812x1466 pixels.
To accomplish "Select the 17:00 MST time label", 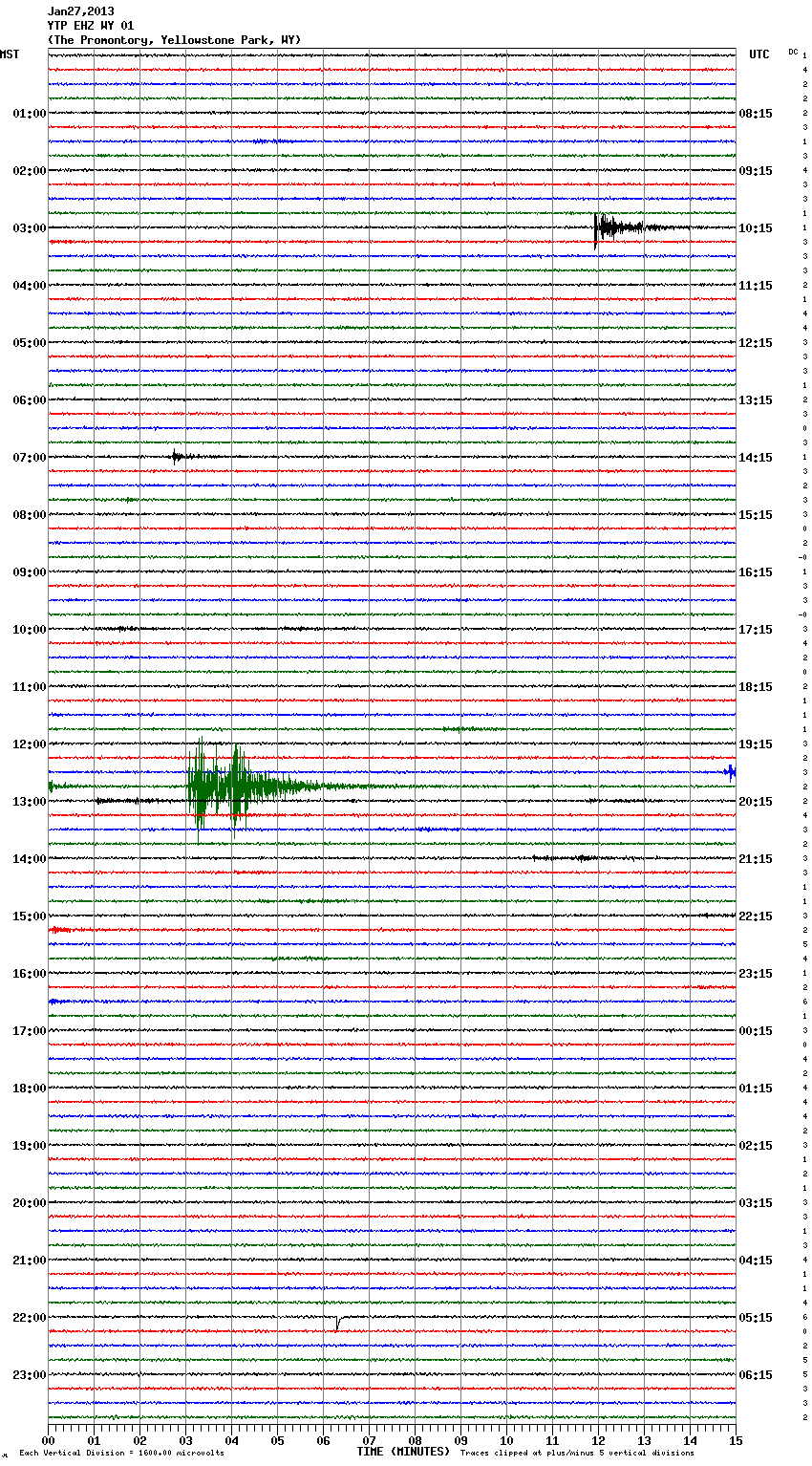I will pos(29,1031).
